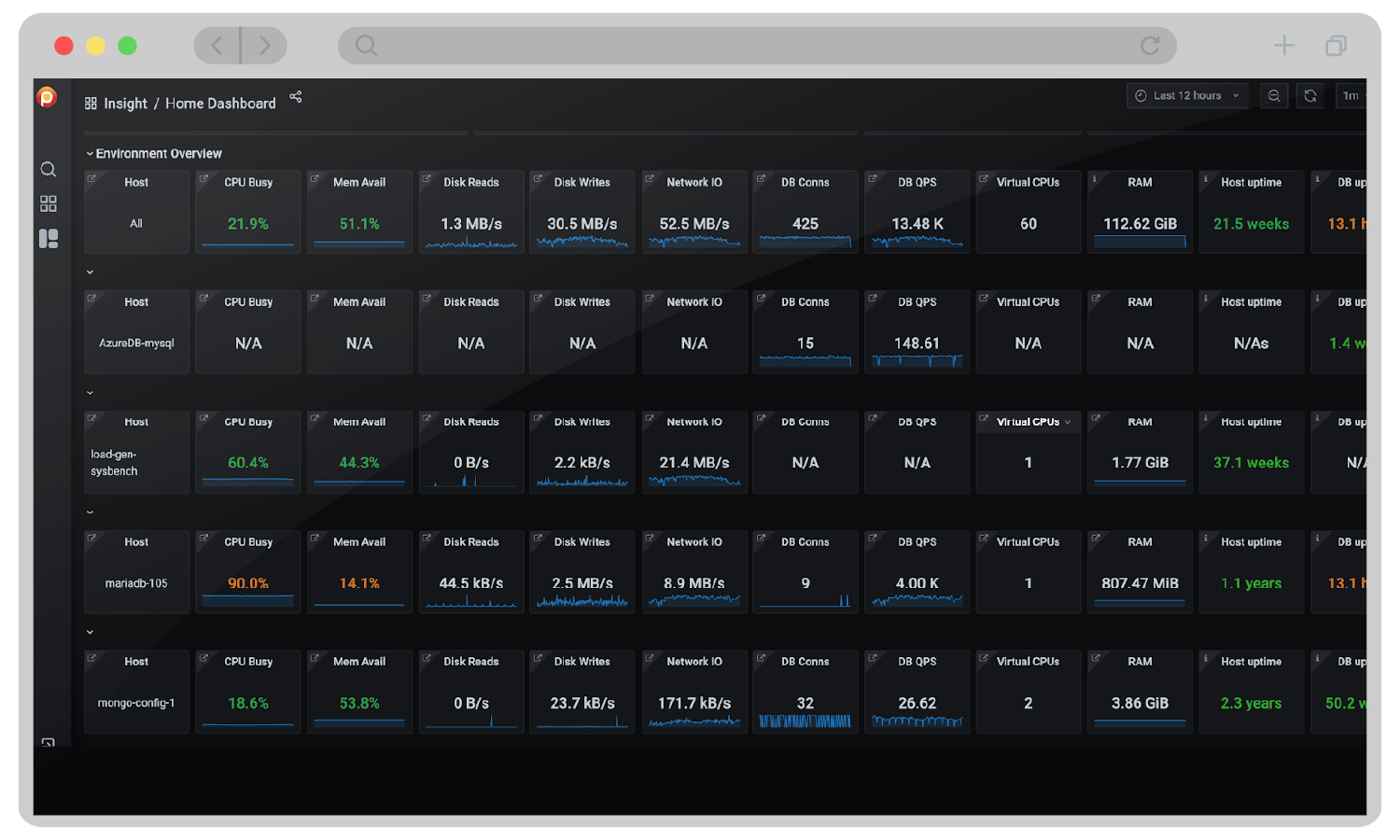1400x840 pixels.
Task: Open the 1m auto-refresh interval dropdown
Action: click(x=1352, y=95)
